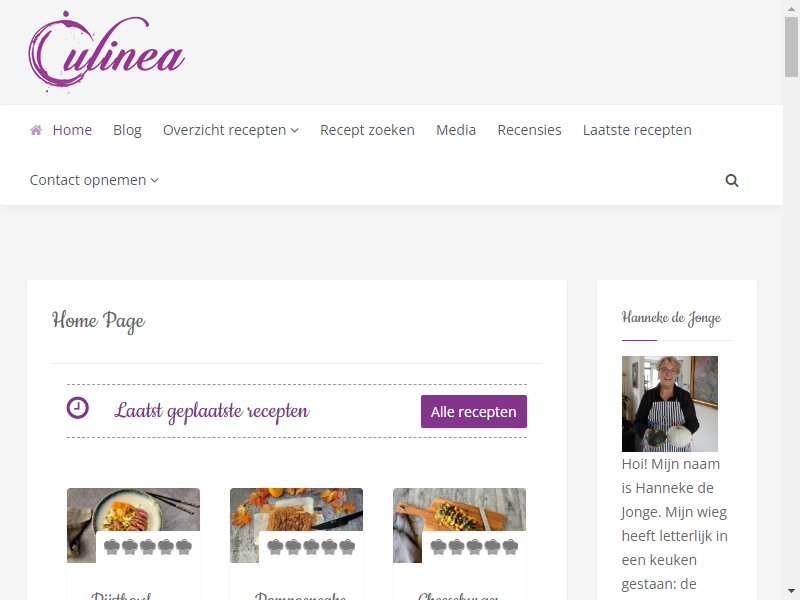800x600 pixels.
Task: Go to Recept zoeken page
Action: (367, 130)
